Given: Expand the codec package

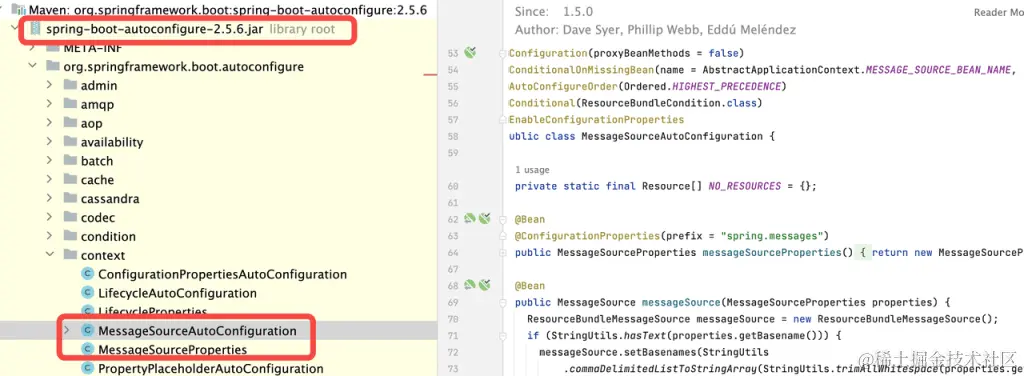Looking at the screenshot, I should pyautogui.click(x=50, y=218).
